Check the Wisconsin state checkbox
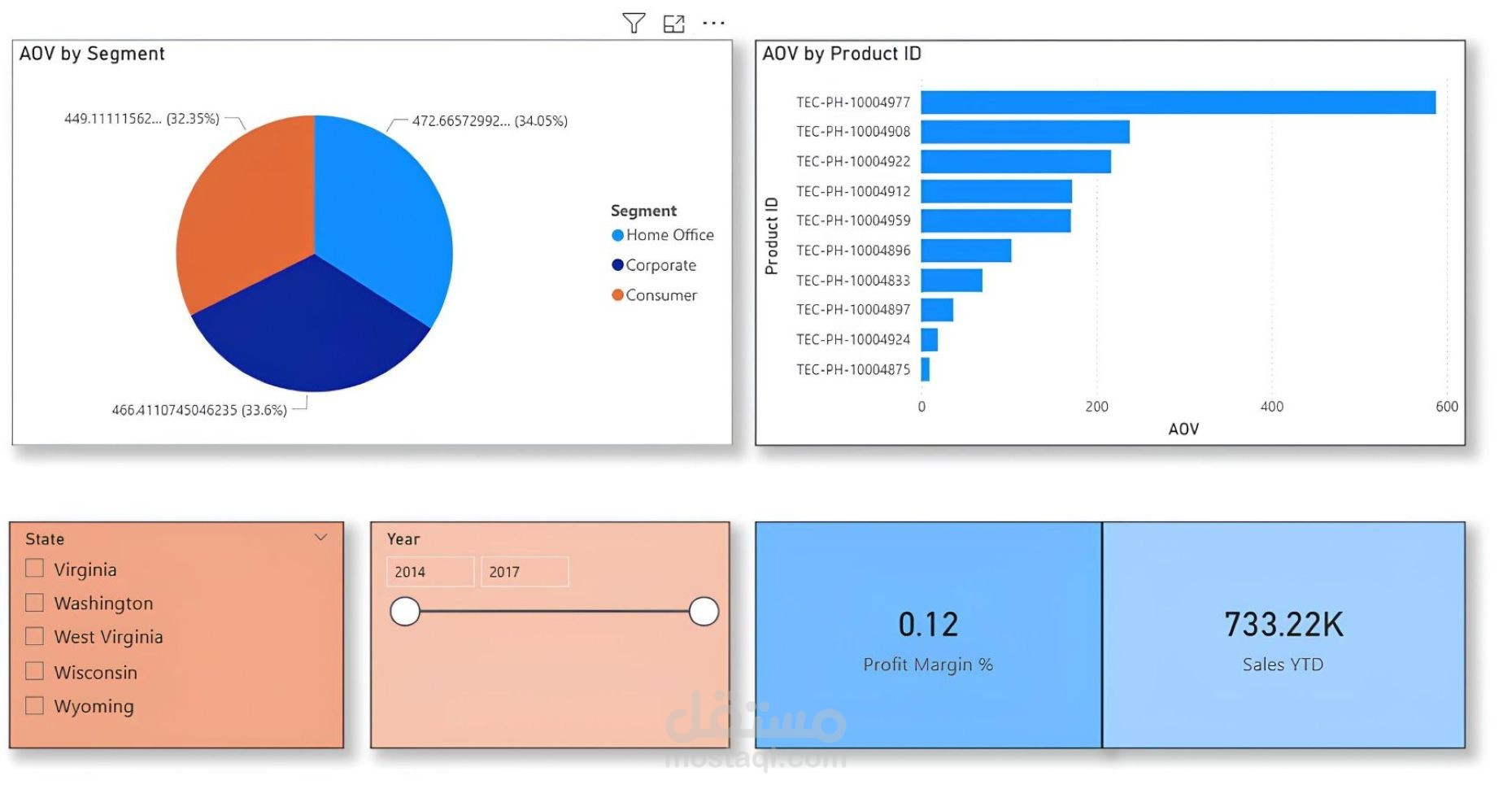Viewport: 1512px width, 789px height. click(33, 671)
